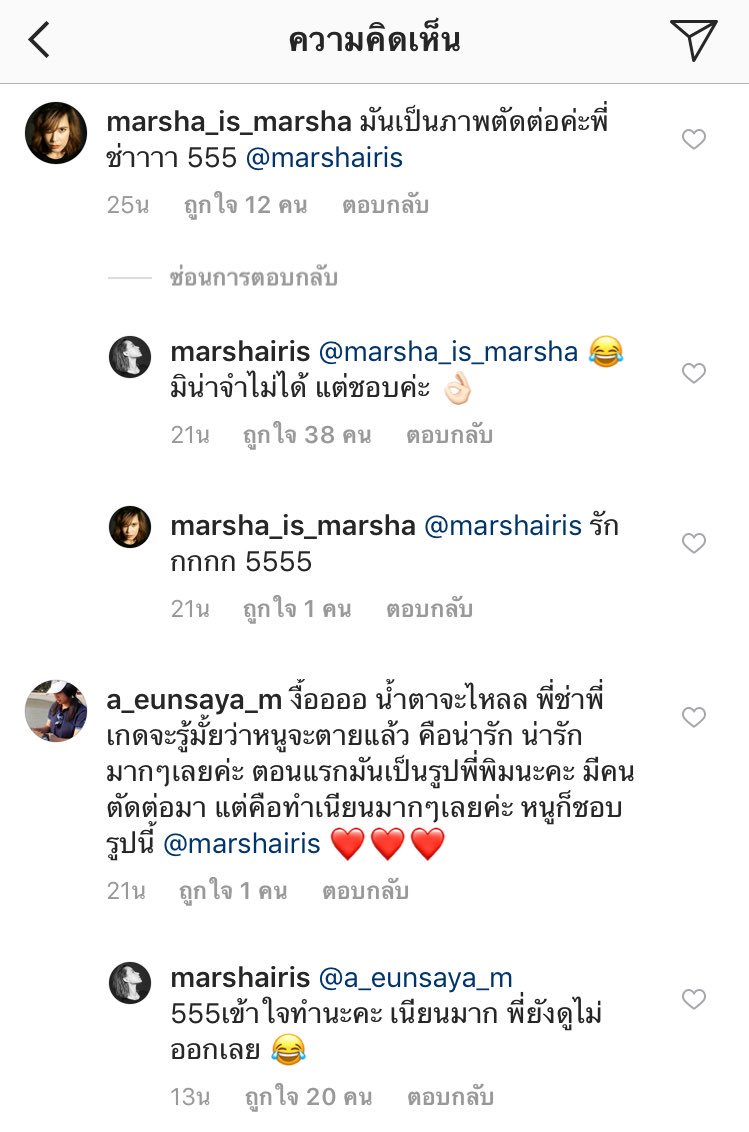Open marshairis's avatar in the last reply
The image size is (749, 1132).
(130, 983)
